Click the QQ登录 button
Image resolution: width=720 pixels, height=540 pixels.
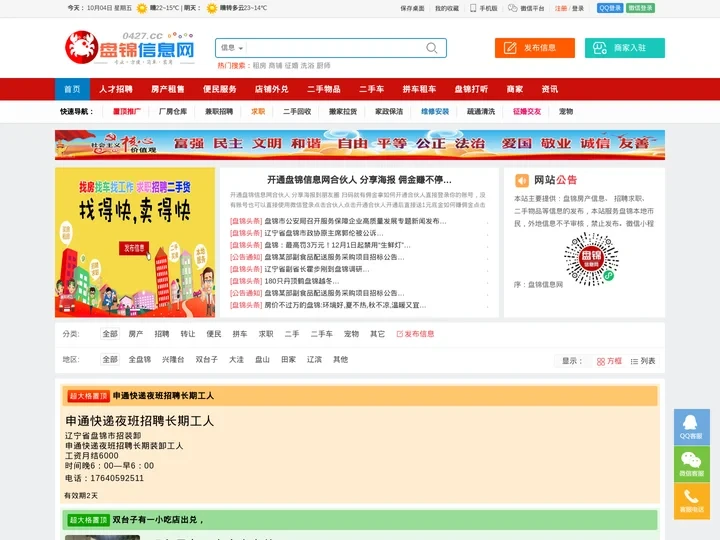[610, 8]
